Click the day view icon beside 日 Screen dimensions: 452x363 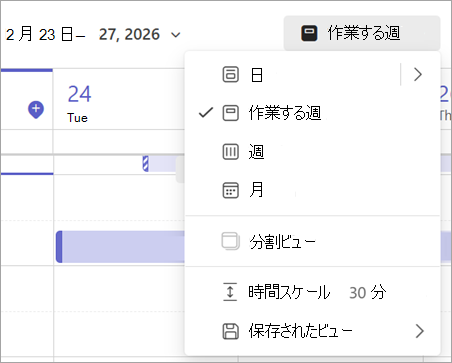click(230, 74)
